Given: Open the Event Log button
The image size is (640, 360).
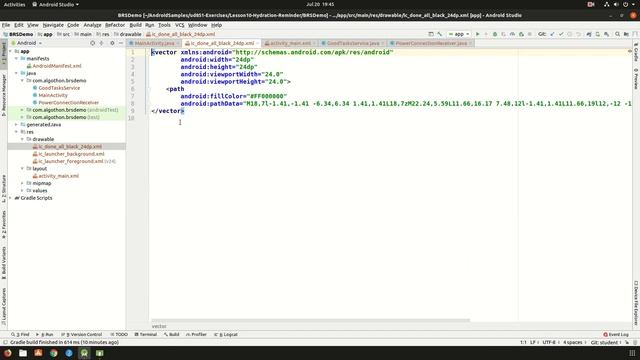Looking at the screenshot, I should pos(616,334).
